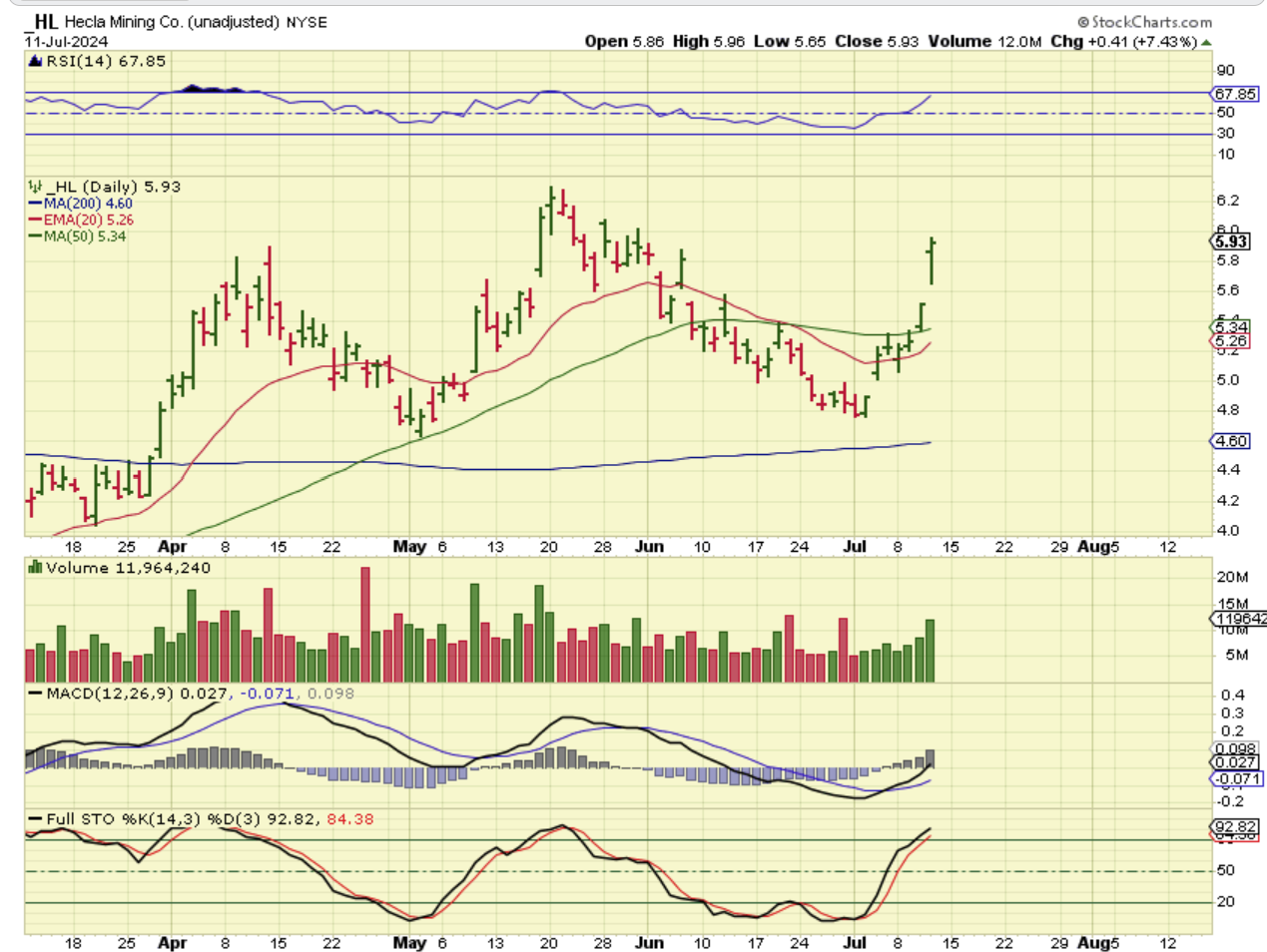Click the Full STO legend line marker

tap(35, 819)
